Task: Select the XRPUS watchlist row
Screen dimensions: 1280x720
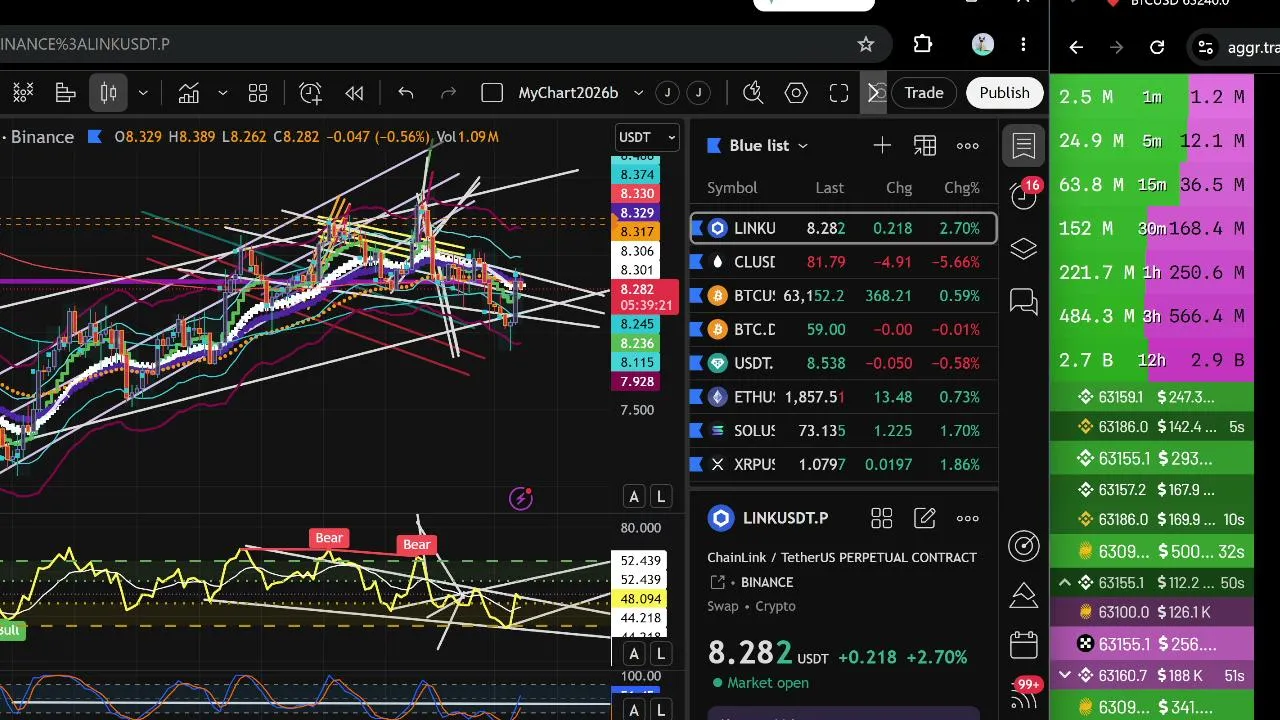Action: tap(844, 465)
